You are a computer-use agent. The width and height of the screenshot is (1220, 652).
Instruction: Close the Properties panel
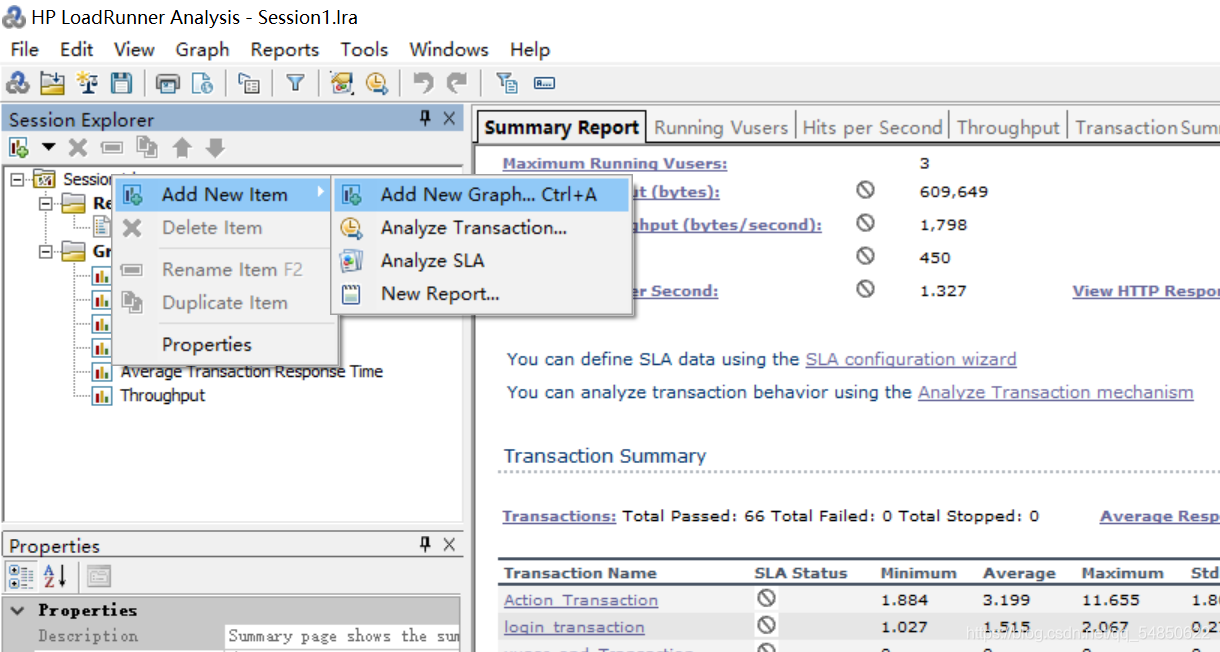pos(449,545)
